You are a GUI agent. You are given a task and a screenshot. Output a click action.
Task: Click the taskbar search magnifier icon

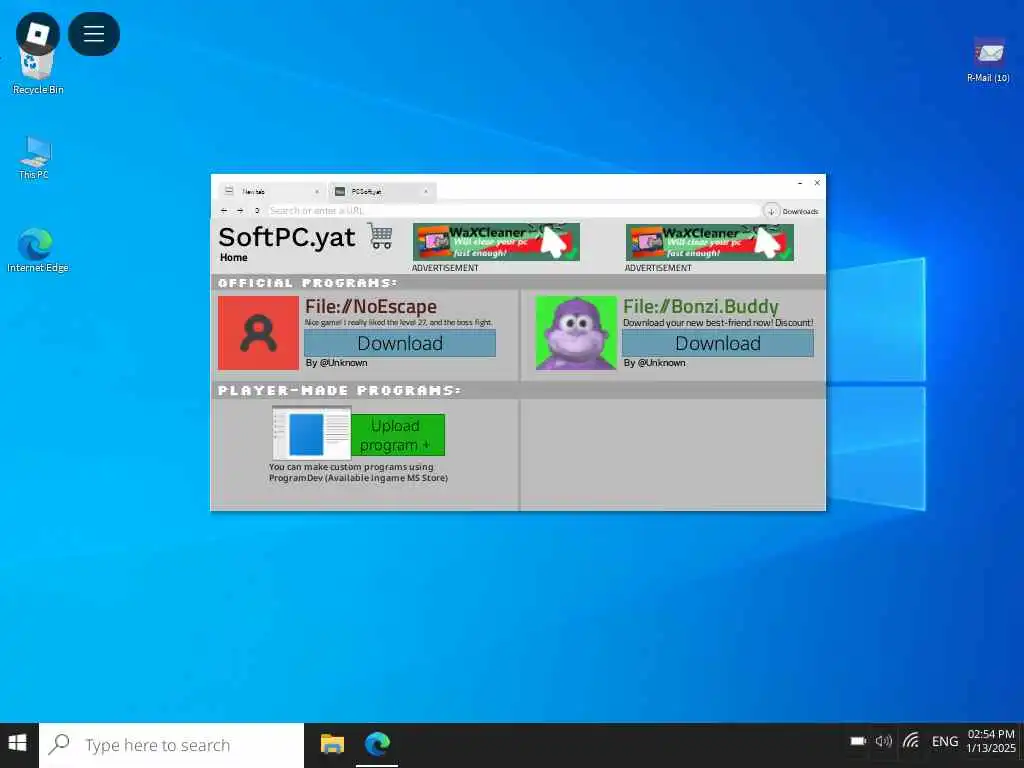(59, 744)
